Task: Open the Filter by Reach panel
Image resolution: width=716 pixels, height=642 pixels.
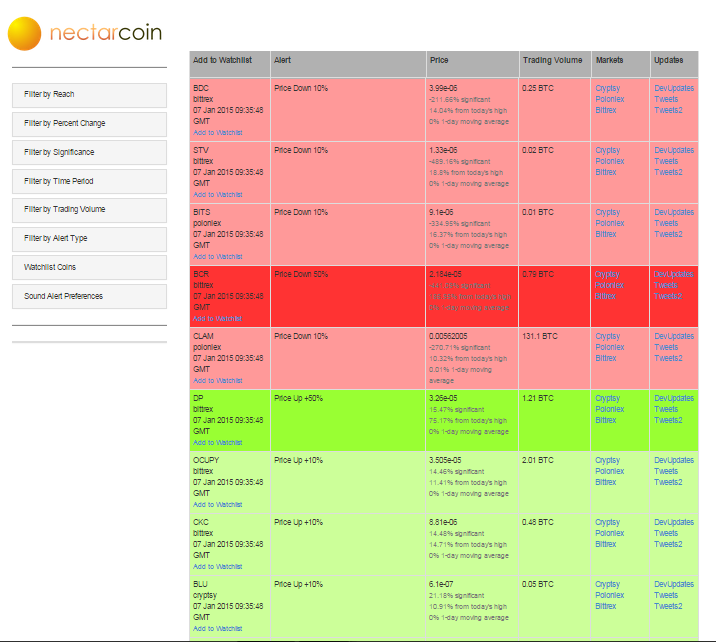Action: tap(90, 95)
